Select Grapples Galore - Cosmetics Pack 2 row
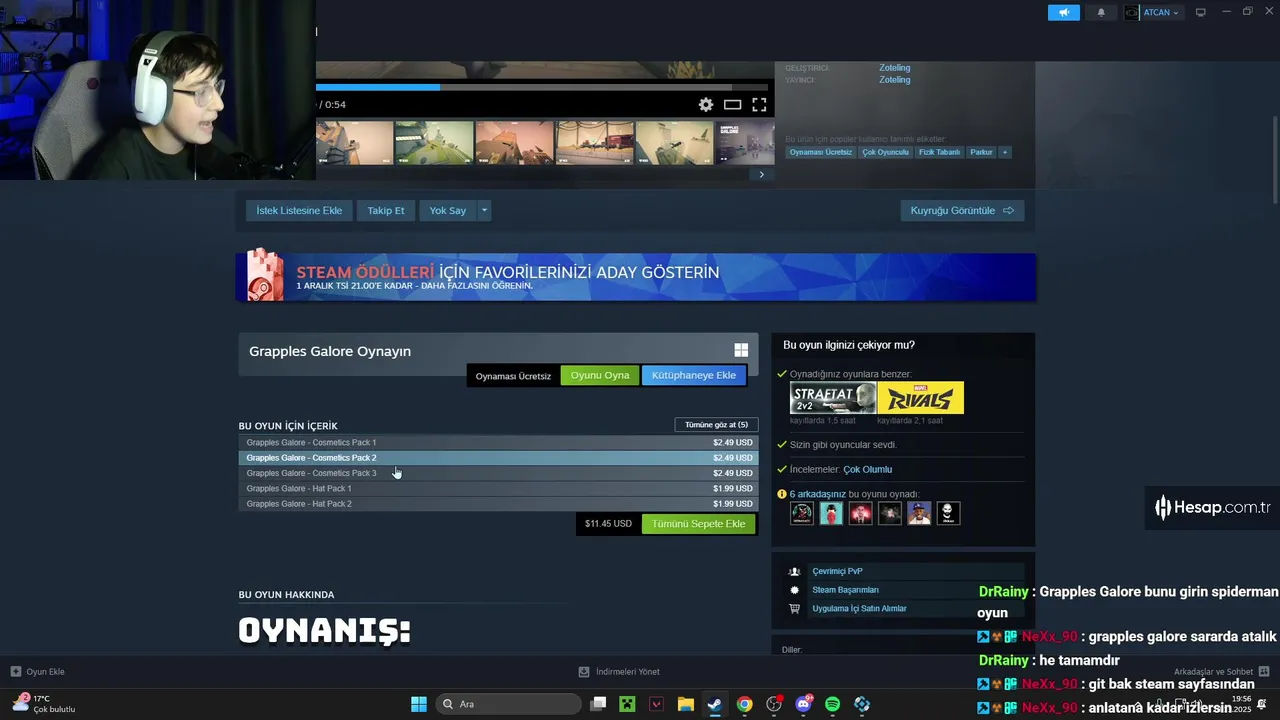The image size is (1280, 720). tap(498, 458)
